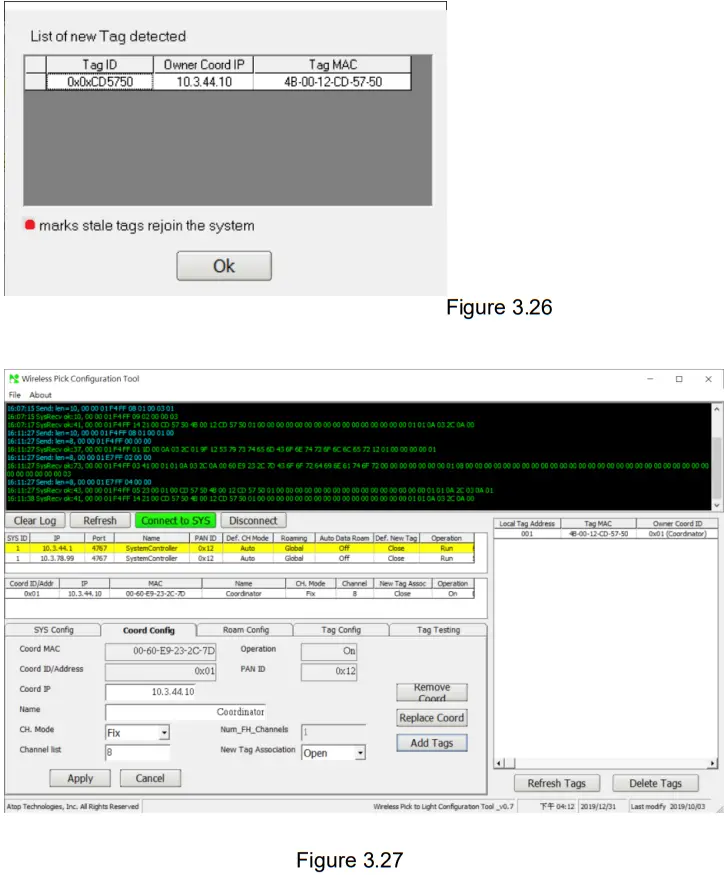This screenshot has height=875, width=724.
Task: Select Tag MAC cell 4B-00-12-CD-57-50 in dialog
Action: tap(333, 82)
